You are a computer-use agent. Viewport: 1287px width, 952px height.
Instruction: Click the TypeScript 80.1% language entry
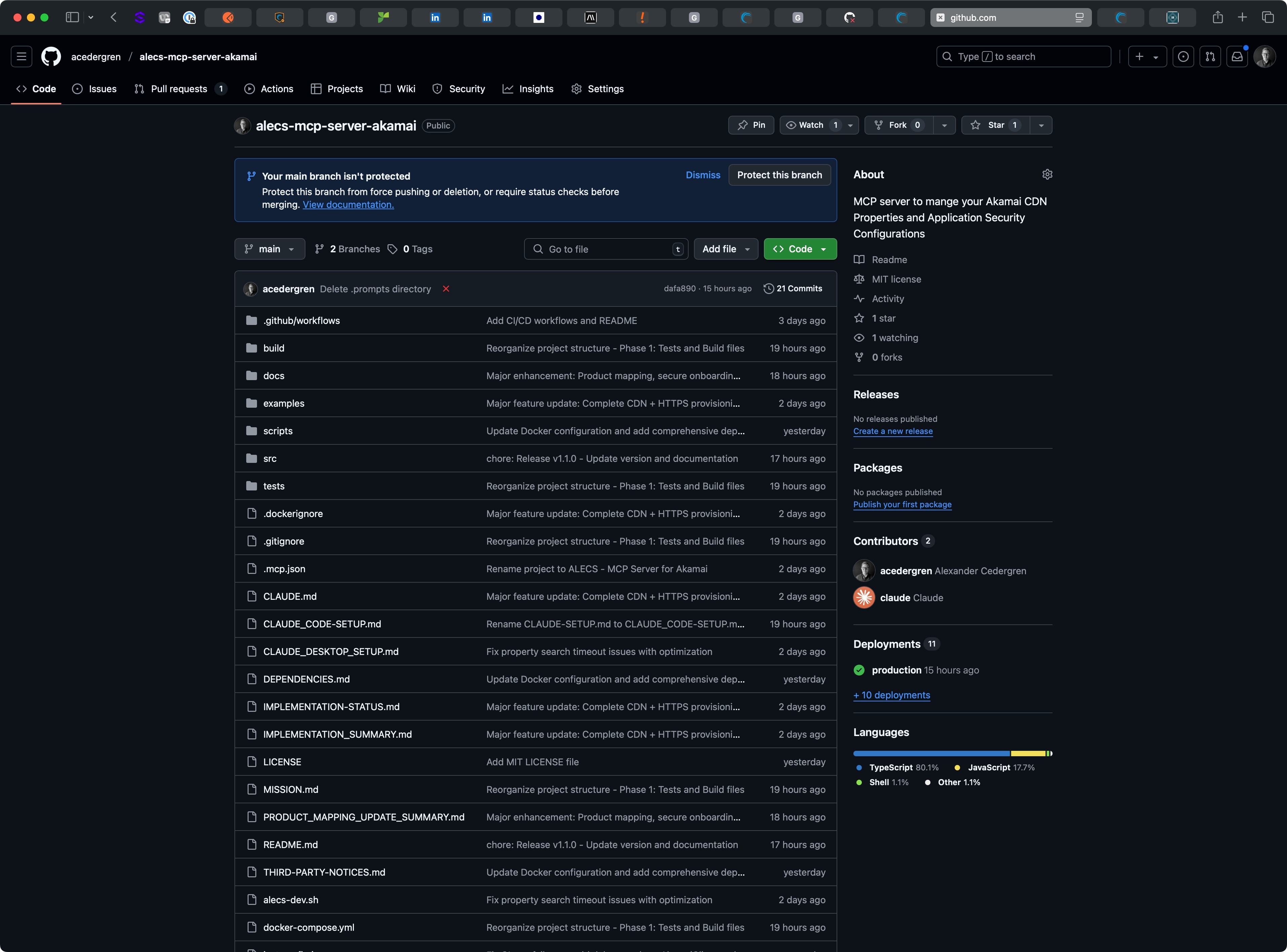click(x=897, y=768)
